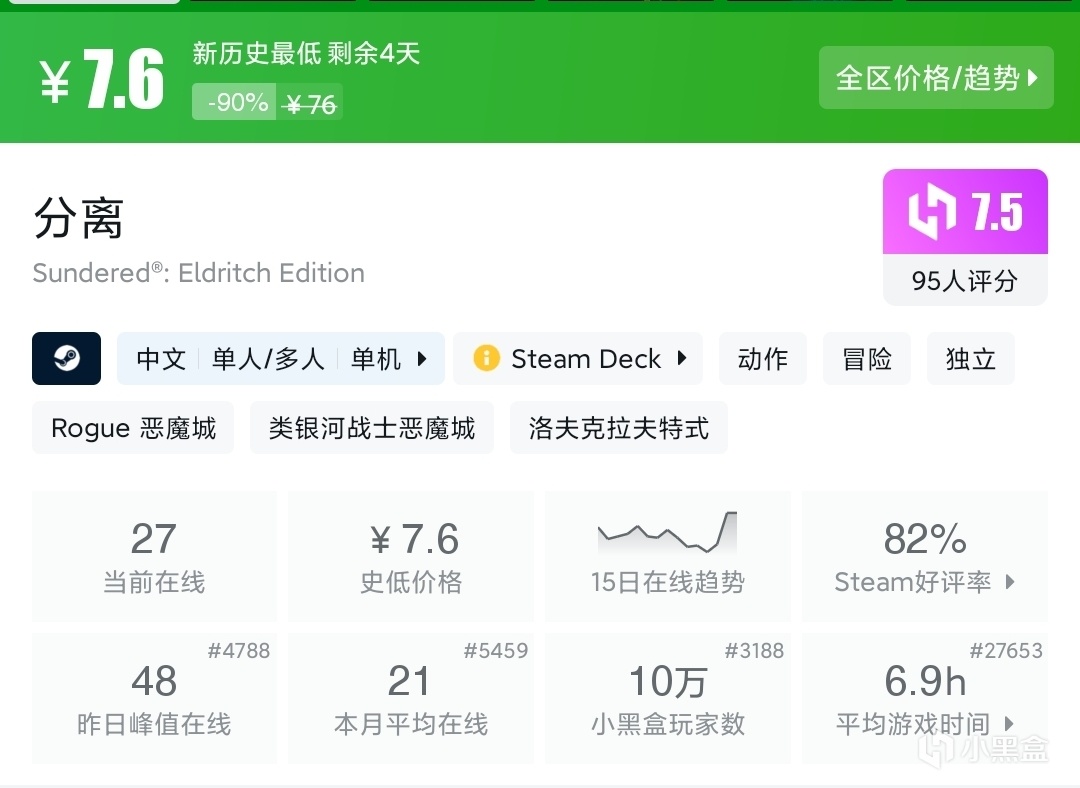Viewport: 1080px width, 788px height.
Task: Click the Steam platform icon
Action: tap(66, 358)
